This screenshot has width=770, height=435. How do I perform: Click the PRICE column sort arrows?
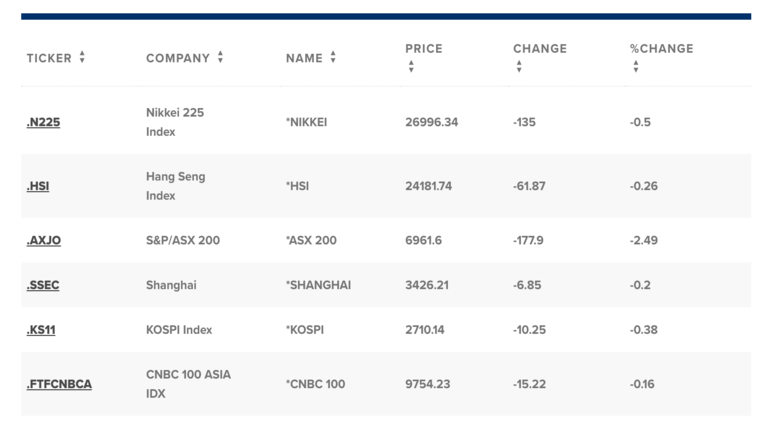[x=410, y=67]
